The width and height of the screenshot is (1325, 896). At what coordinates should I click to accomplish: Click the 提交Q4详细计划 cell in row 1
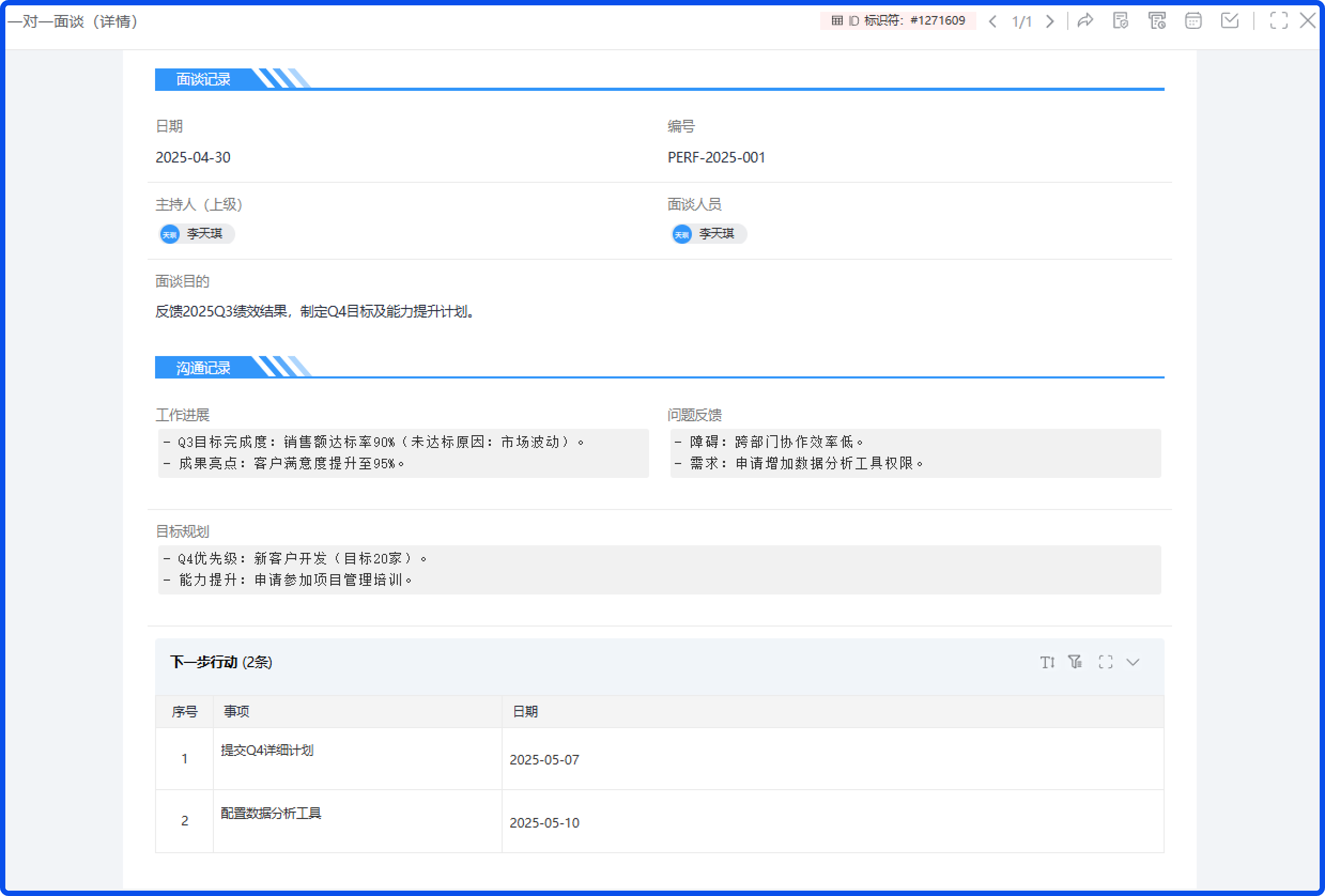[268, 751]
